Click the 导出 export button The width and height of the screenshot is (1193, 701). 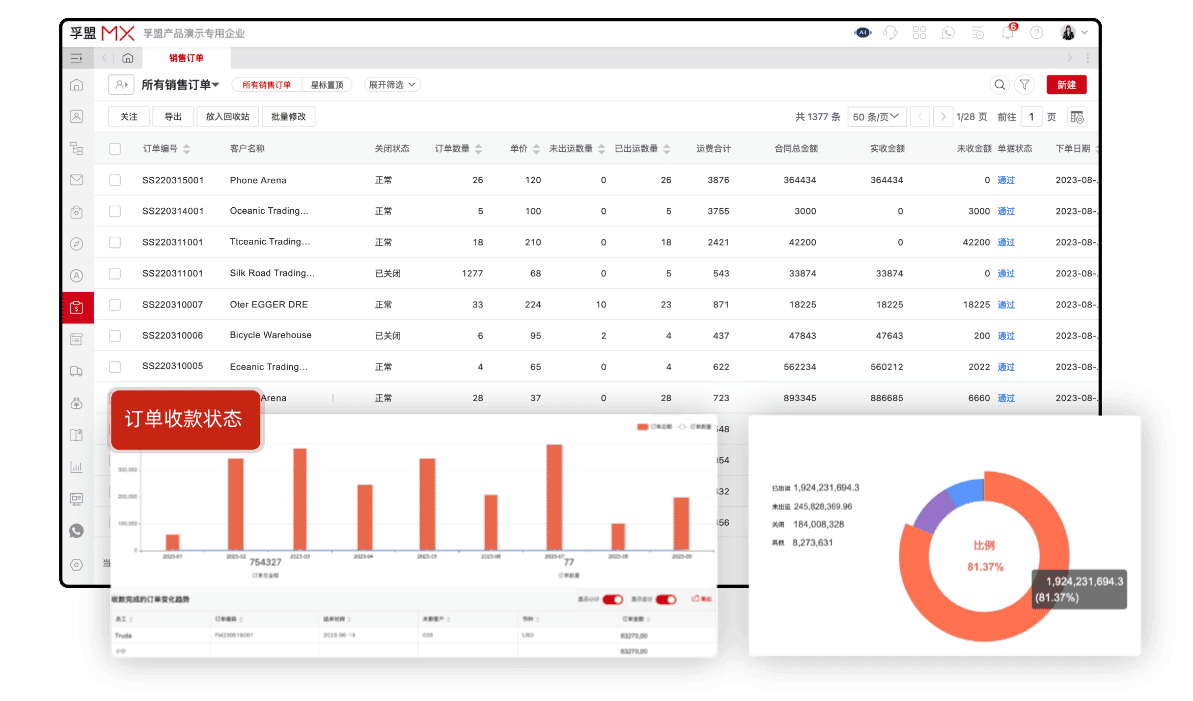[173, 117]
